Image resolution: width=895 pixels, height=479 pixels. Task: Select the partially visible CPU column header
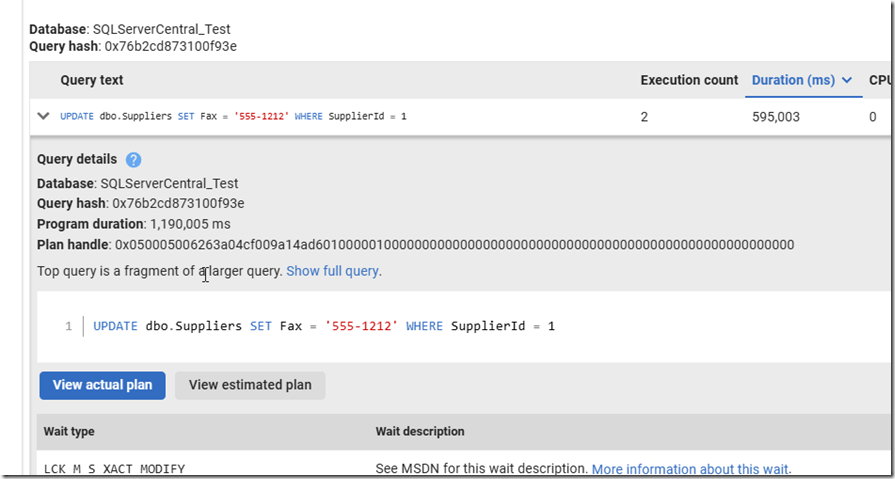click(x=880, y=80)
